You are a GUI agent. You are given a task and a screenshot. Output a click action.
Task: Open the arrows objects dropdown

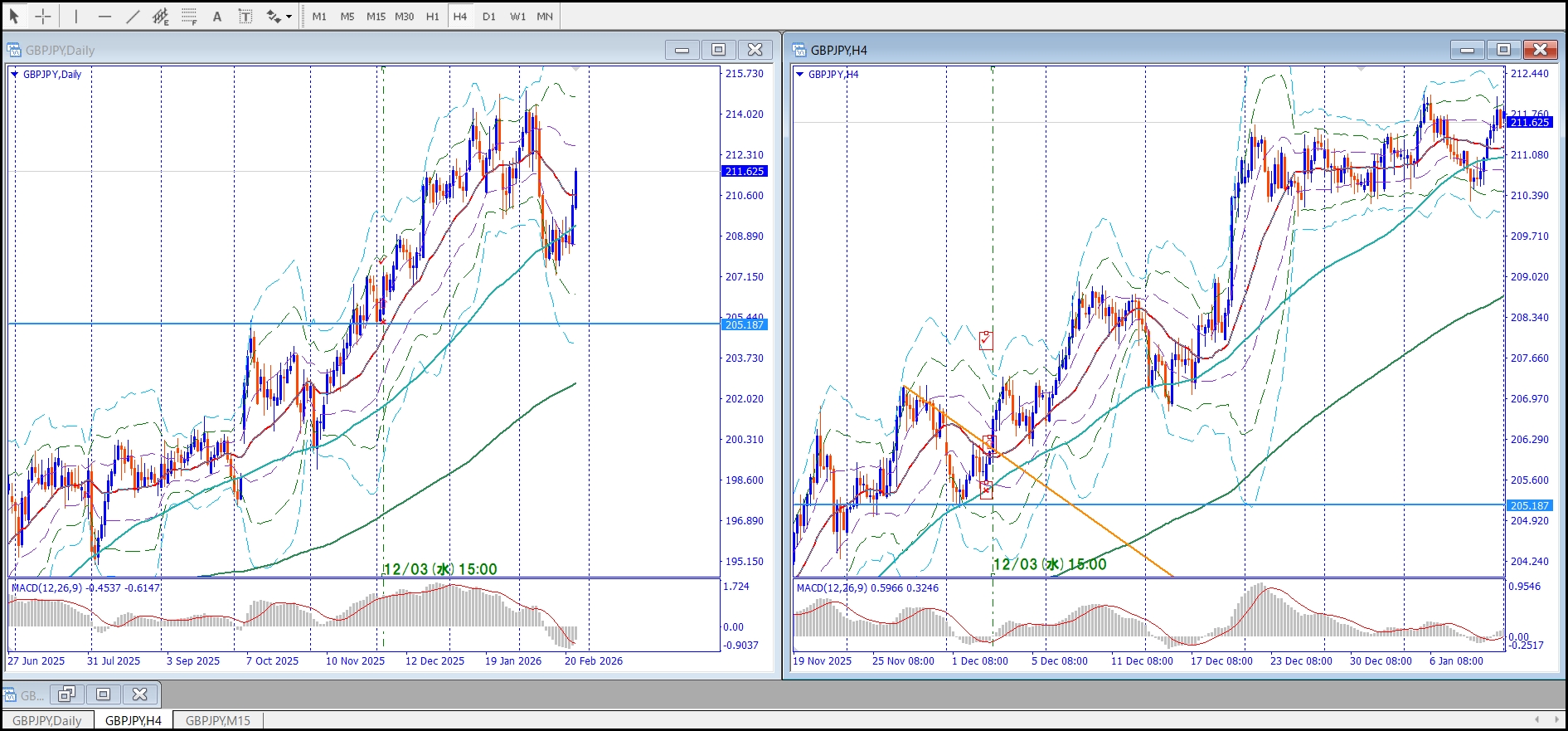[x=289, y=16]
